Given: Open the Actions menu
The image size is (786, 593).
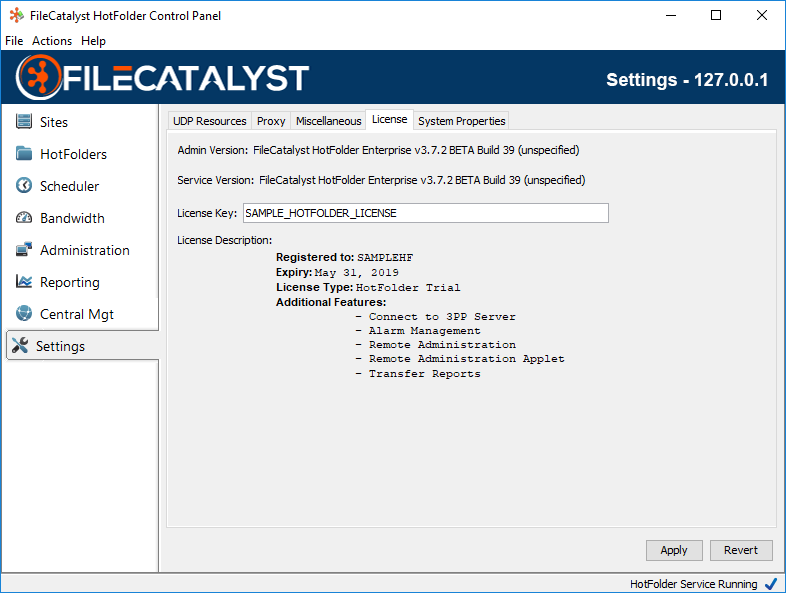Looking at the screenshot, I should coord(52,41).
